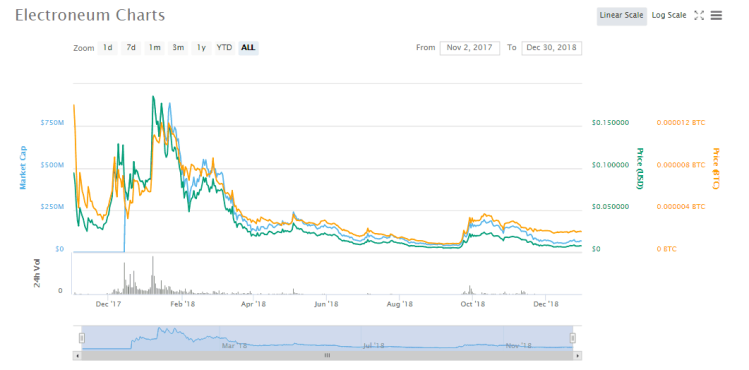The width and height of the screenshot is (749, 370).
Task: Click the Nov '18 navigator label
Action: [x=519, y=346]
